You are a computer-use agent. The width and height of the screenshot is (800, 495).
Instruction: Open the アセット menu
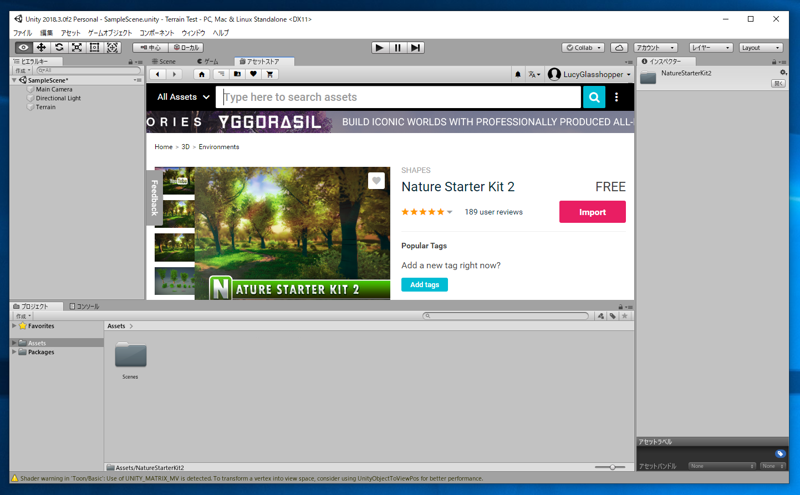[70, 33]
